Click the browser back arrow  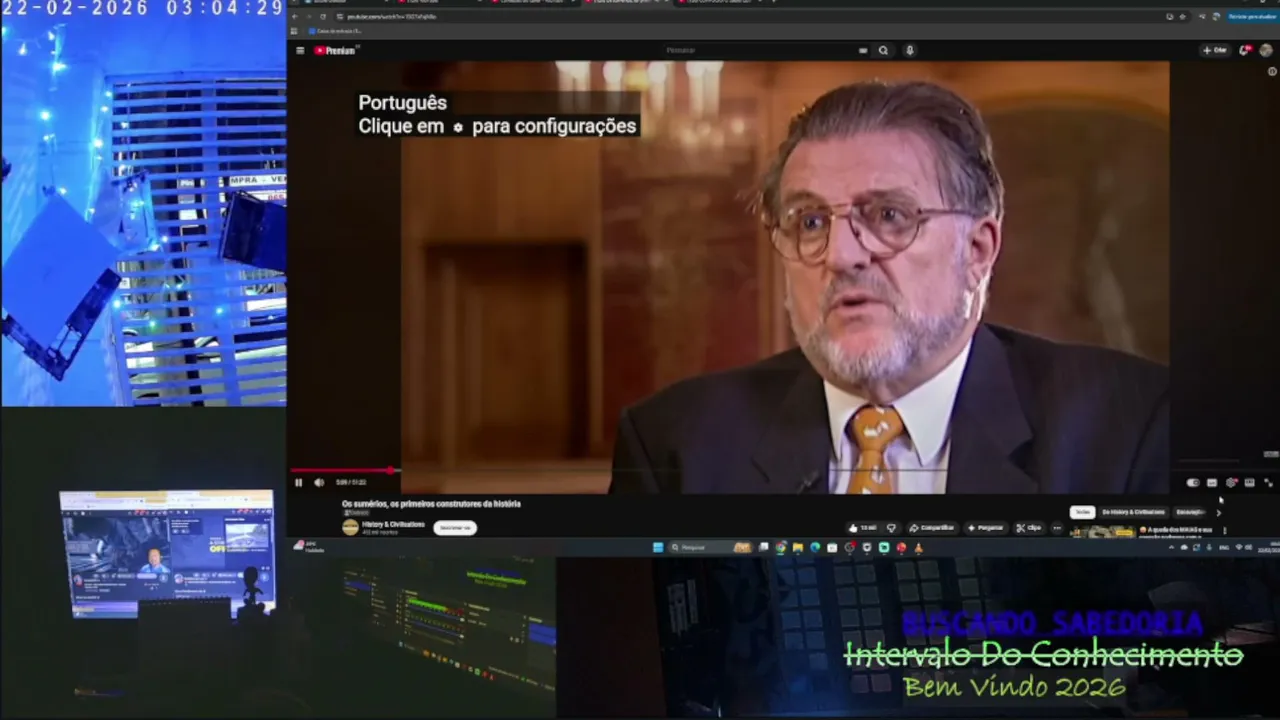pyautogui.click(x=297, y=17)
